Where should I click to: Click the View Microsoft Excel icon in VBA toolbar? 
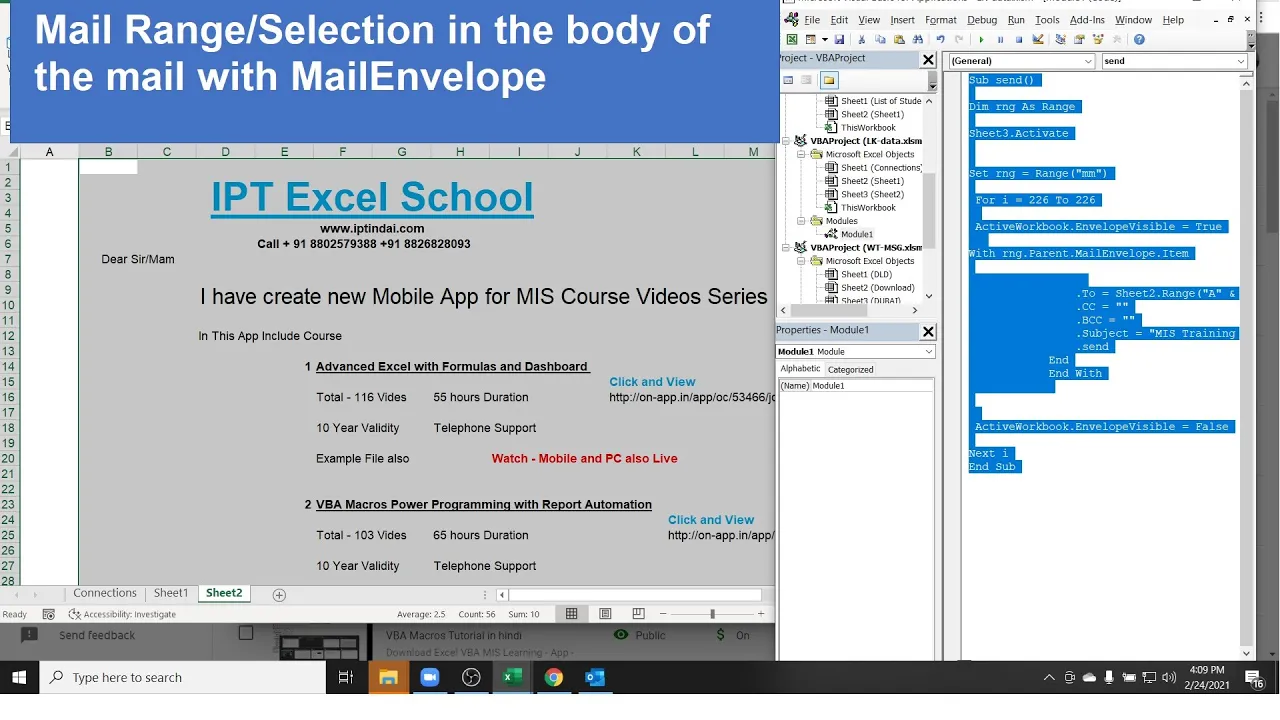pos(792,40)
